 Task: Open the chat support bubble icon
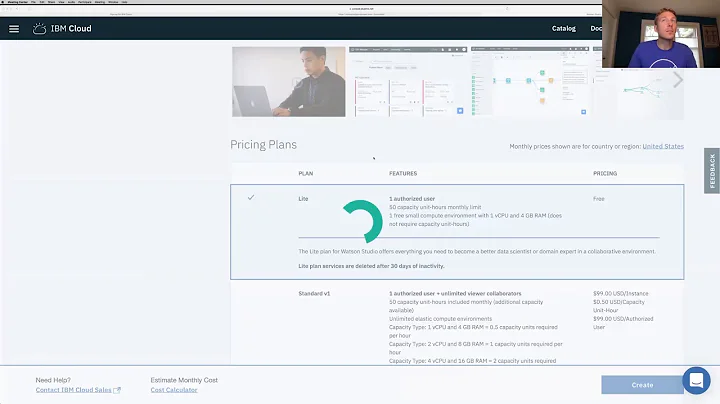696,380
